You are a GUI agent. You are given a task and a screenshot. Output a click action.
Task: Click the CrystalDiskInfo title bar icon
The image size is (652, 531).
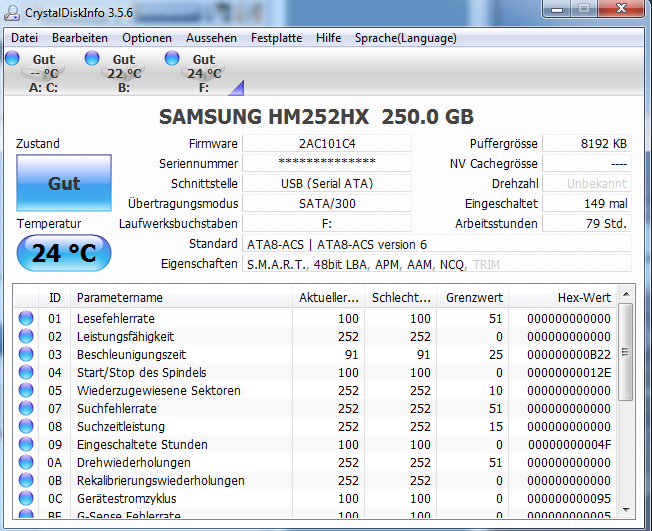pos(12,13)
